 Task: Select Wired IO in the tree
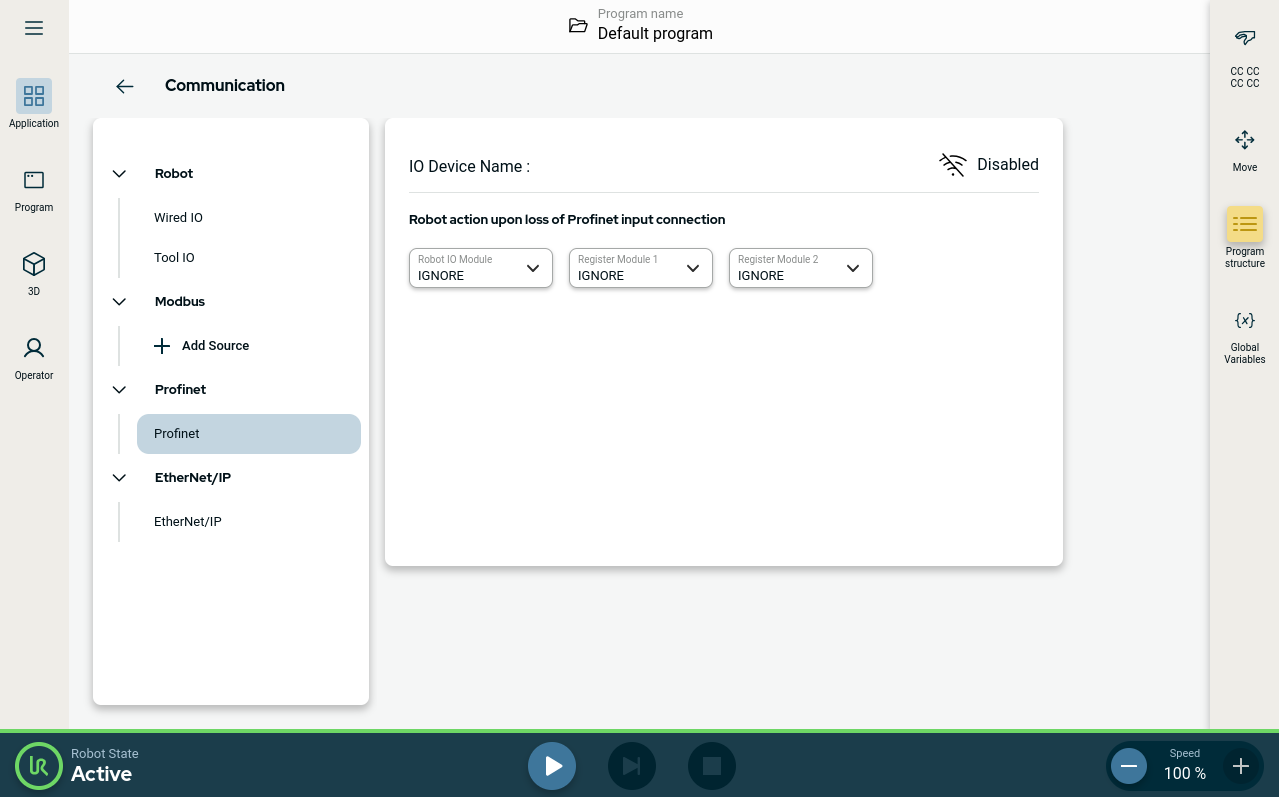tap(179, 218)
